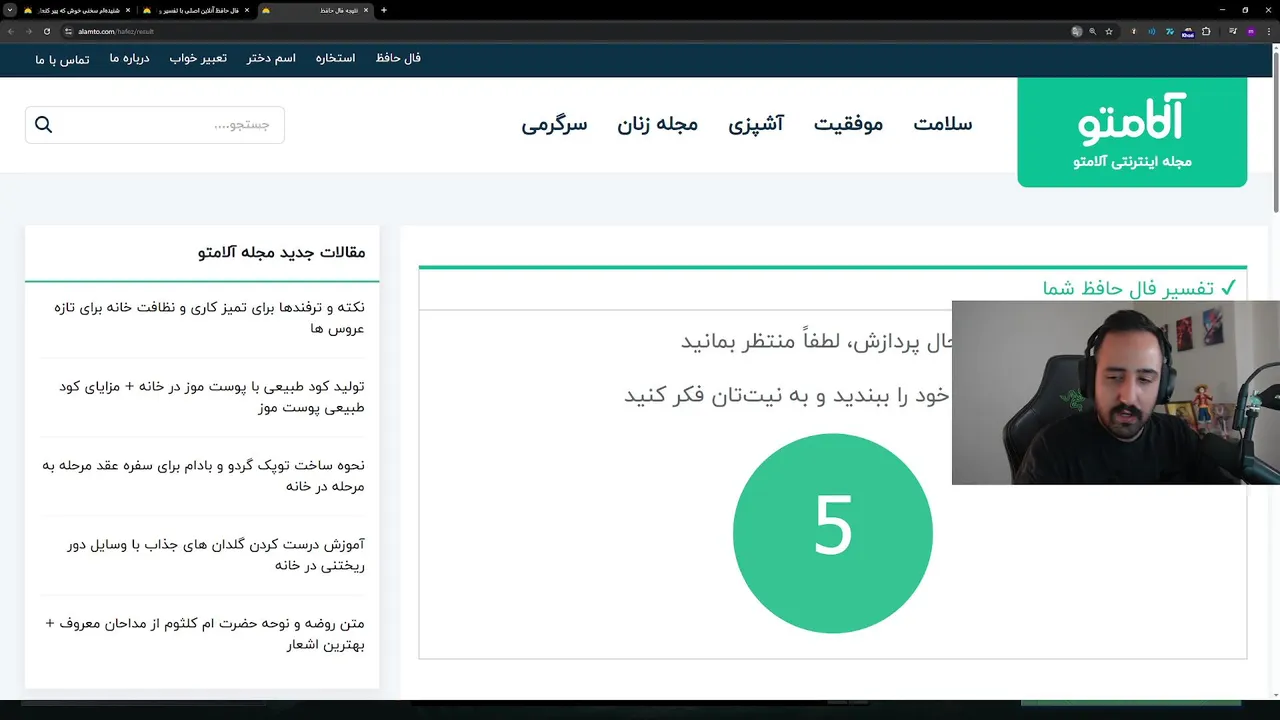This screenshot has width=1280, height=720.
Task: Open a new browser tab
Action: pyautogui.click(x=384, y=10)
